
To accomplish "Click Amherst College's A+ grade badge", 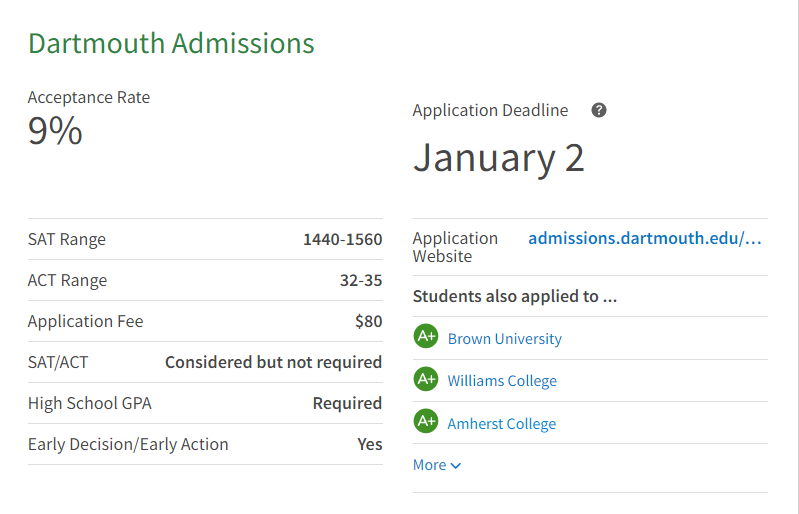I will click(x=426, y=422).
